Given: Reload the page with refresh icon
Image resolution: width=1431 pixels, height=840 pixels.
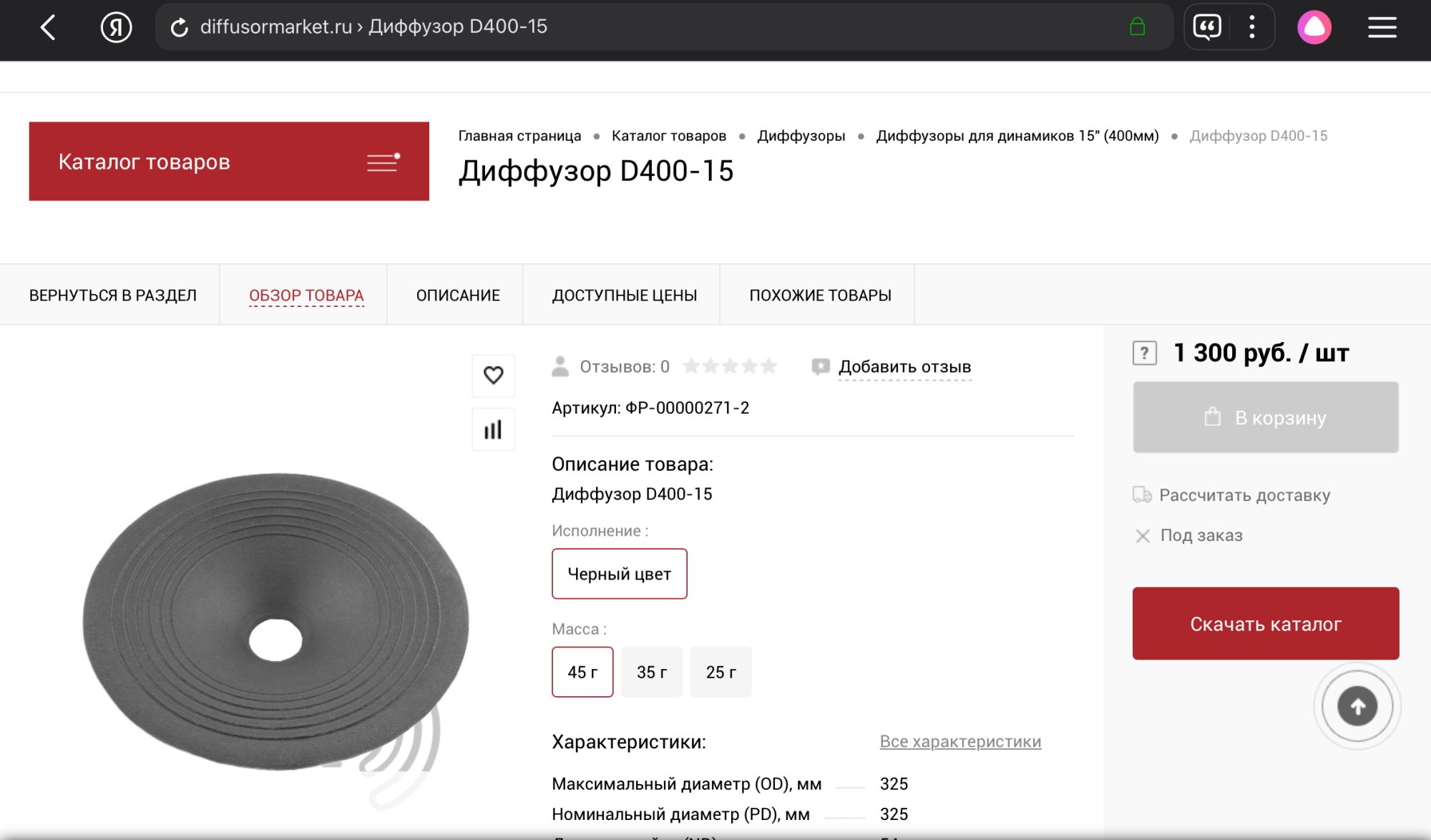Looking at the screenshot, I should click(x=179, y=28).
